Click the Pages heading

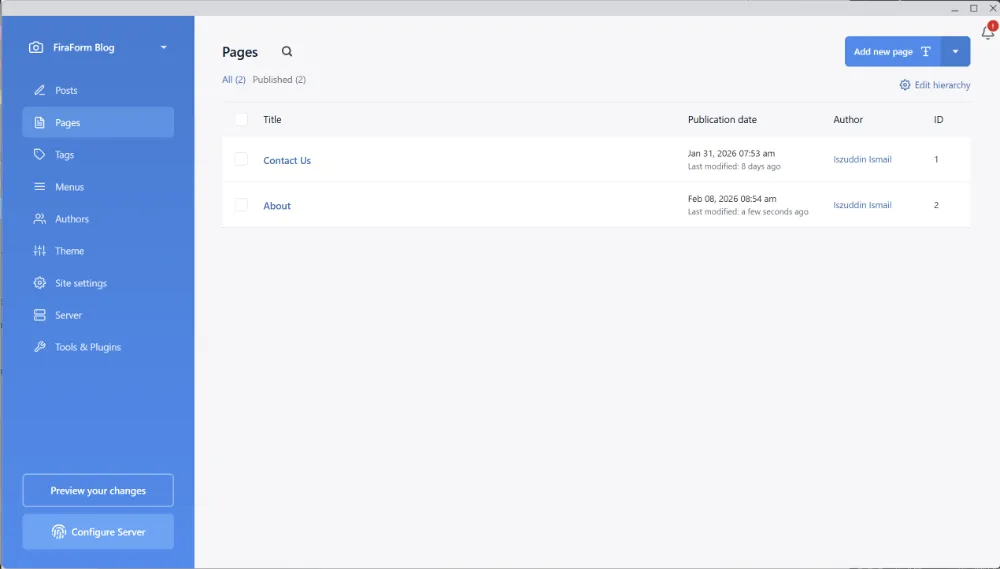(240, 52)
